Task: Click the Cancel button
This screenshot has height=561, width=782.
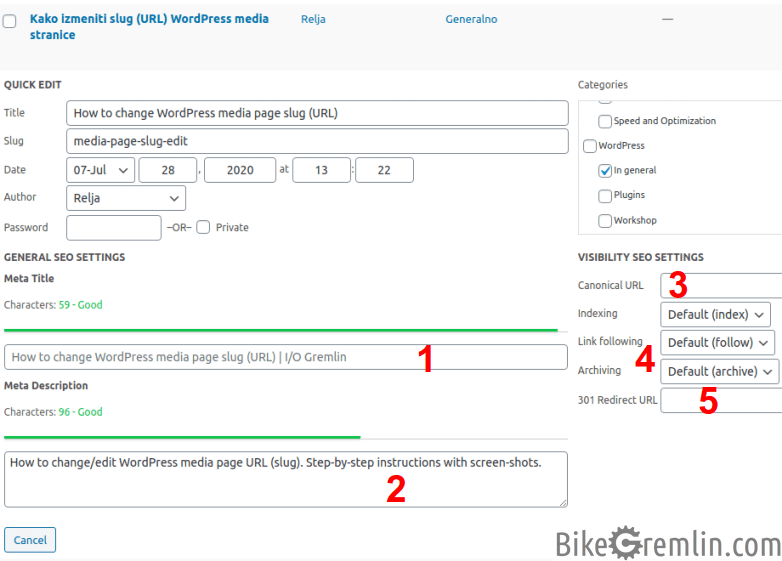Action: pyautogui.click(x=30, y=540)
